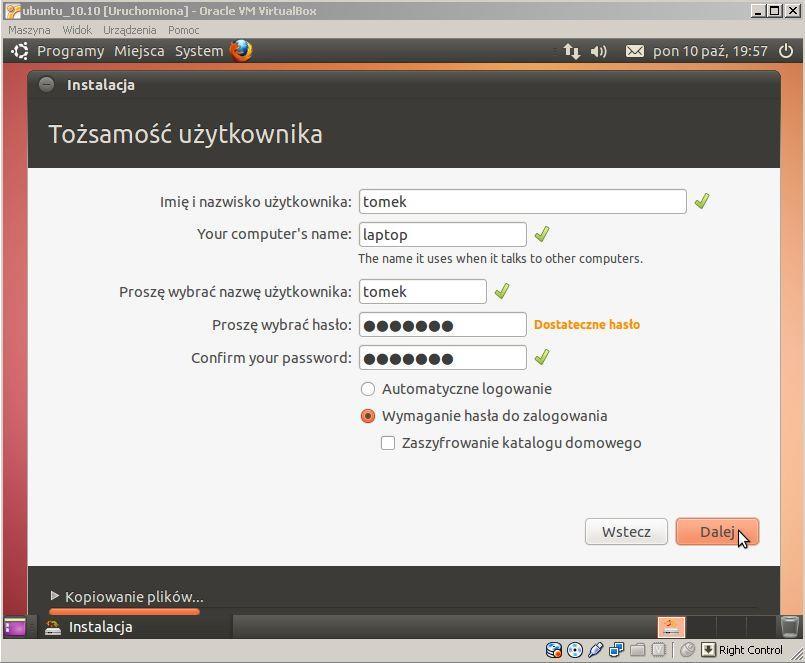This screenshot has height=663, width=805.
Task: Open the System menu
Action: [199, 51]
